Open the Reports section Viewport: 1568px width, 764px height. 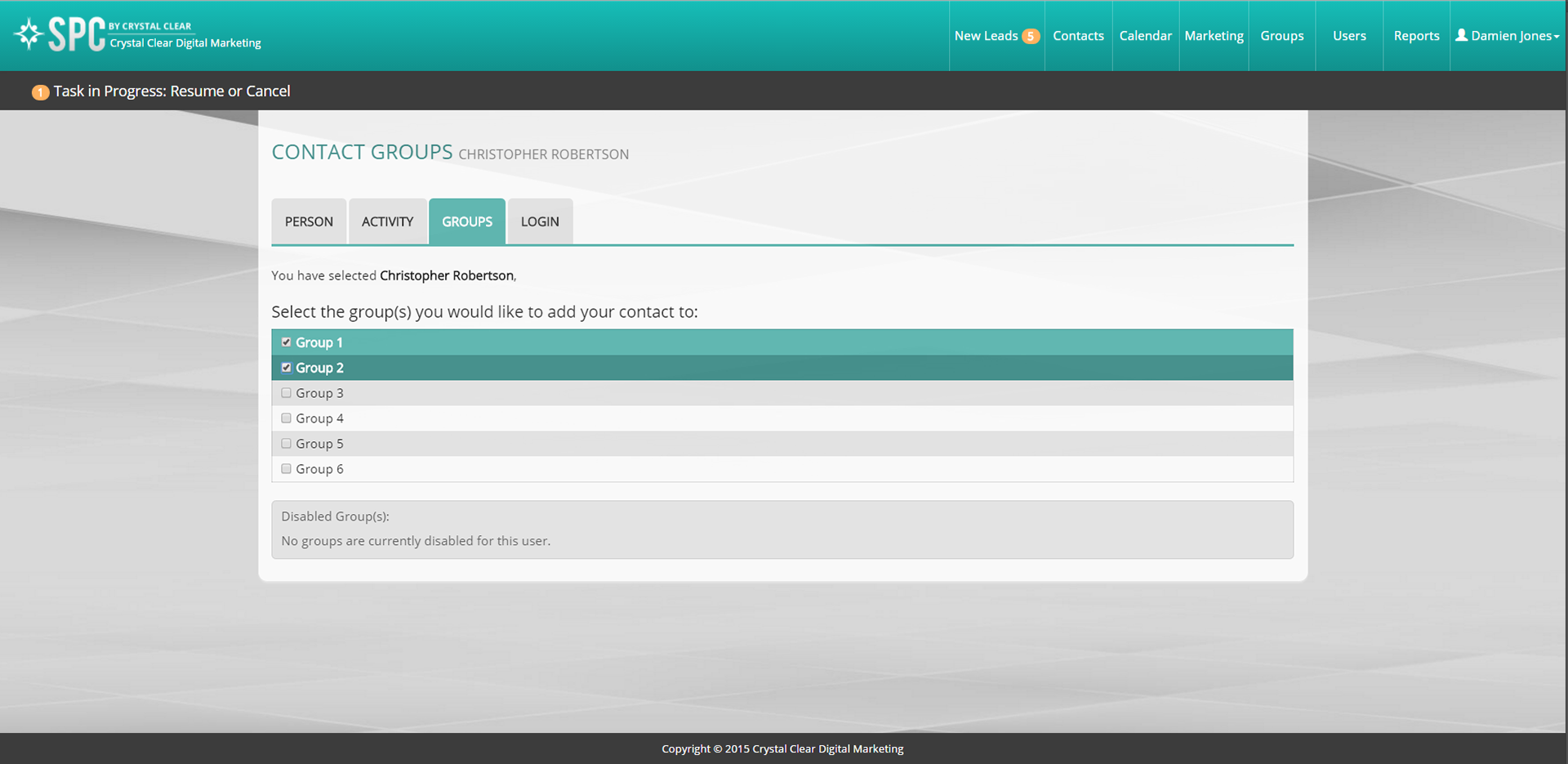coord(1416,36)
